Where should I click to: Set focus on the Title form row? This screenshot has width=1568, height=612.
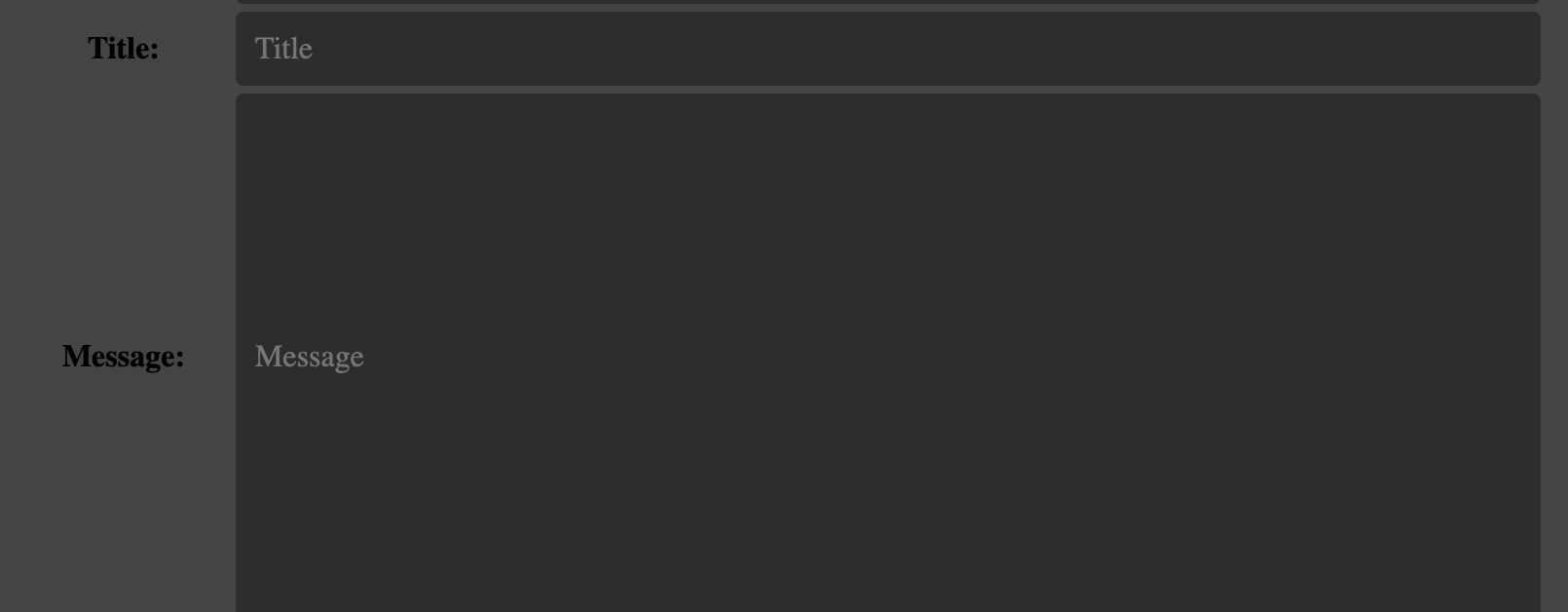(784, 49)
